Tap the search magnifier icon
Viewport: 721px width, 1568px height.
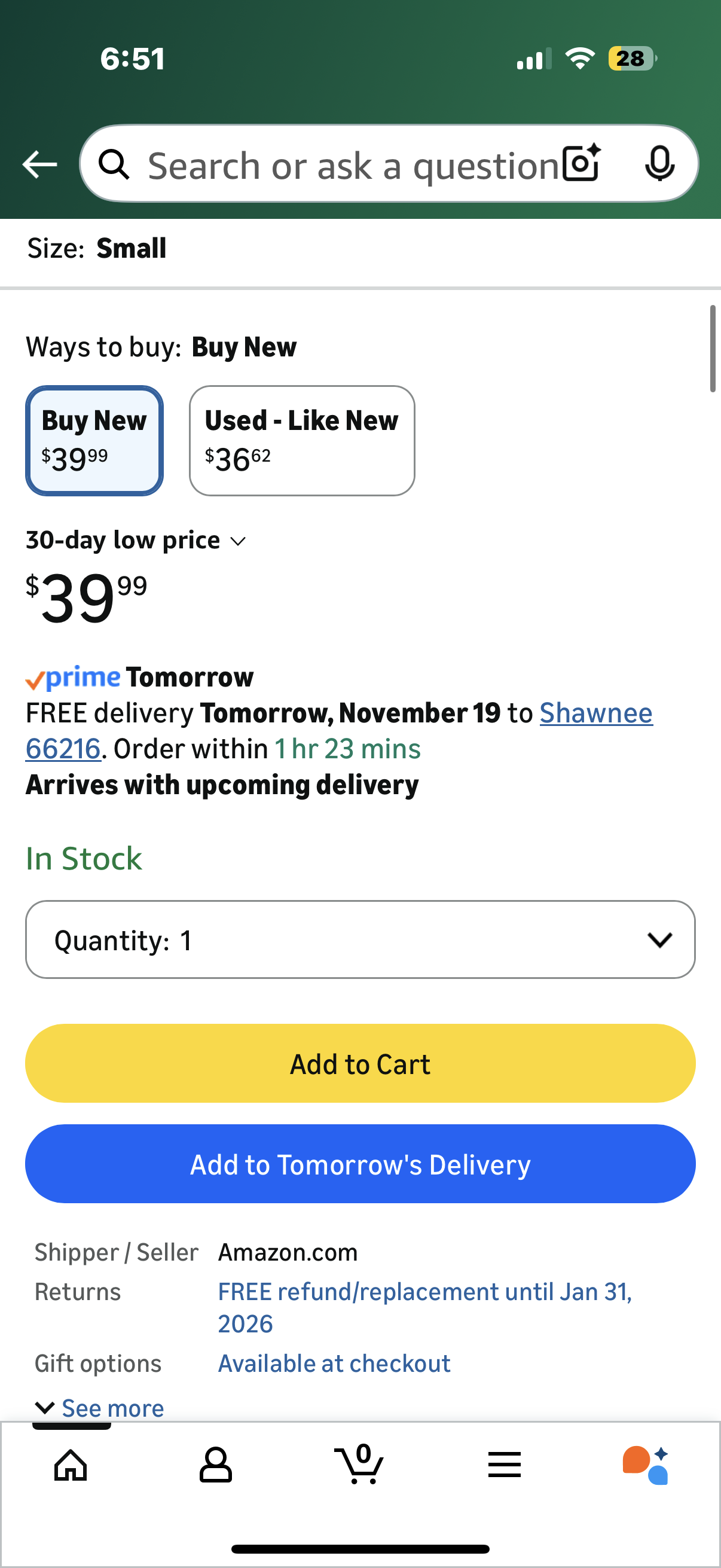pyautogui.click(x=114, y=164)
